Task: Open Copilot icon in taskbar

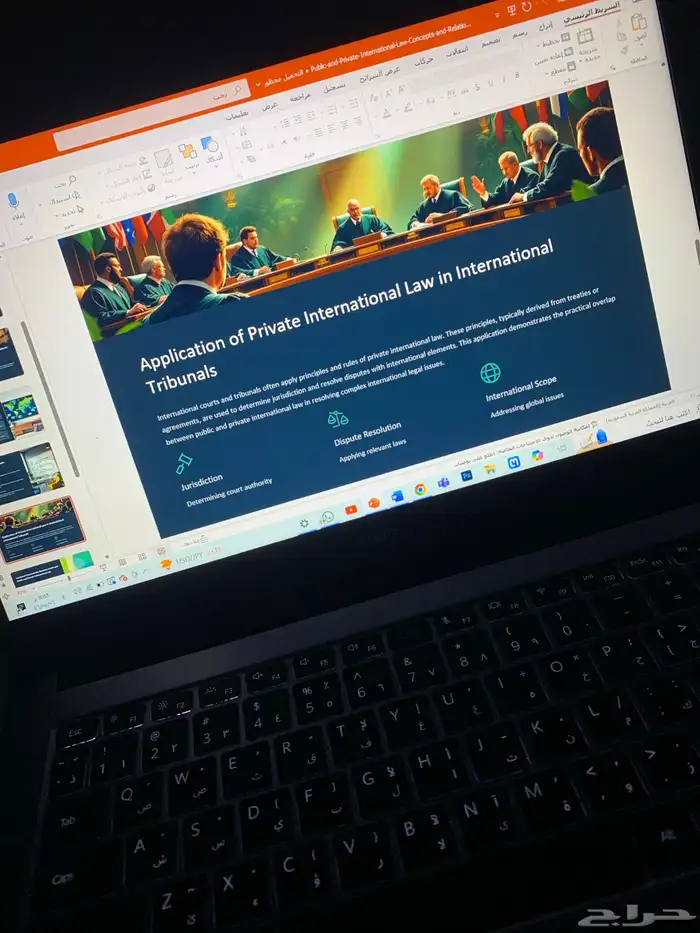Action: (538, 455)
